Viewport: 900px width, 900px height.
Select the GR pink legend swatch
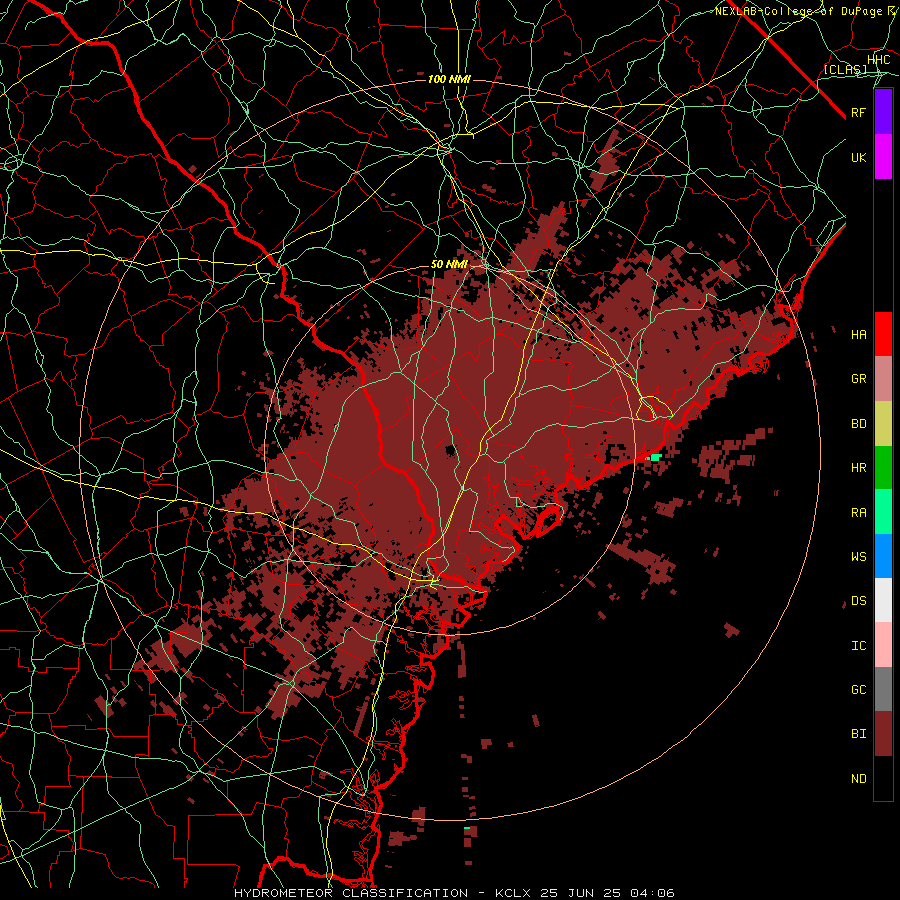883,379
